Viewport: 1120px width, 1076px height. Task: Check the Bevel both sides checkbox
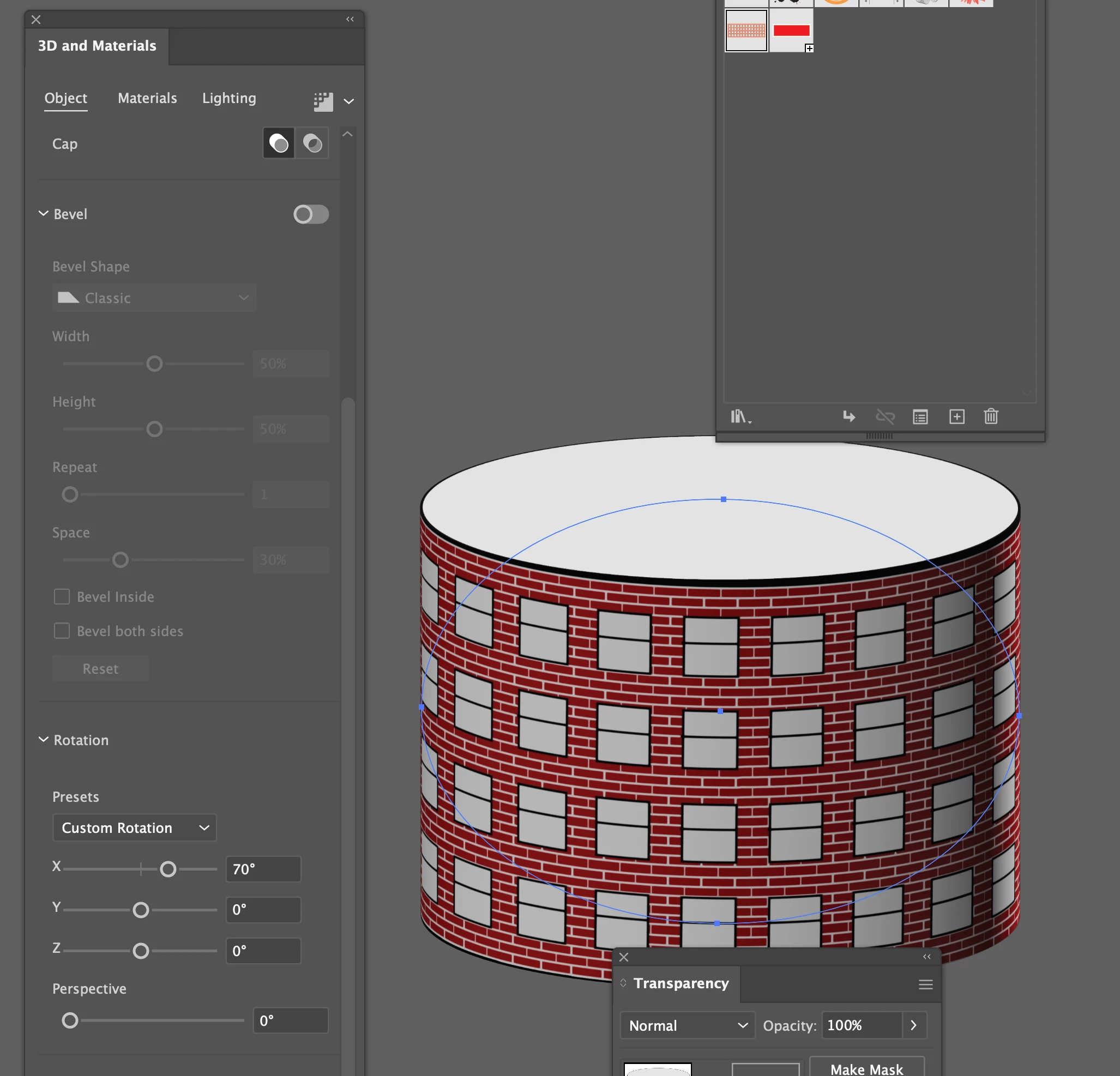[62, 631]
